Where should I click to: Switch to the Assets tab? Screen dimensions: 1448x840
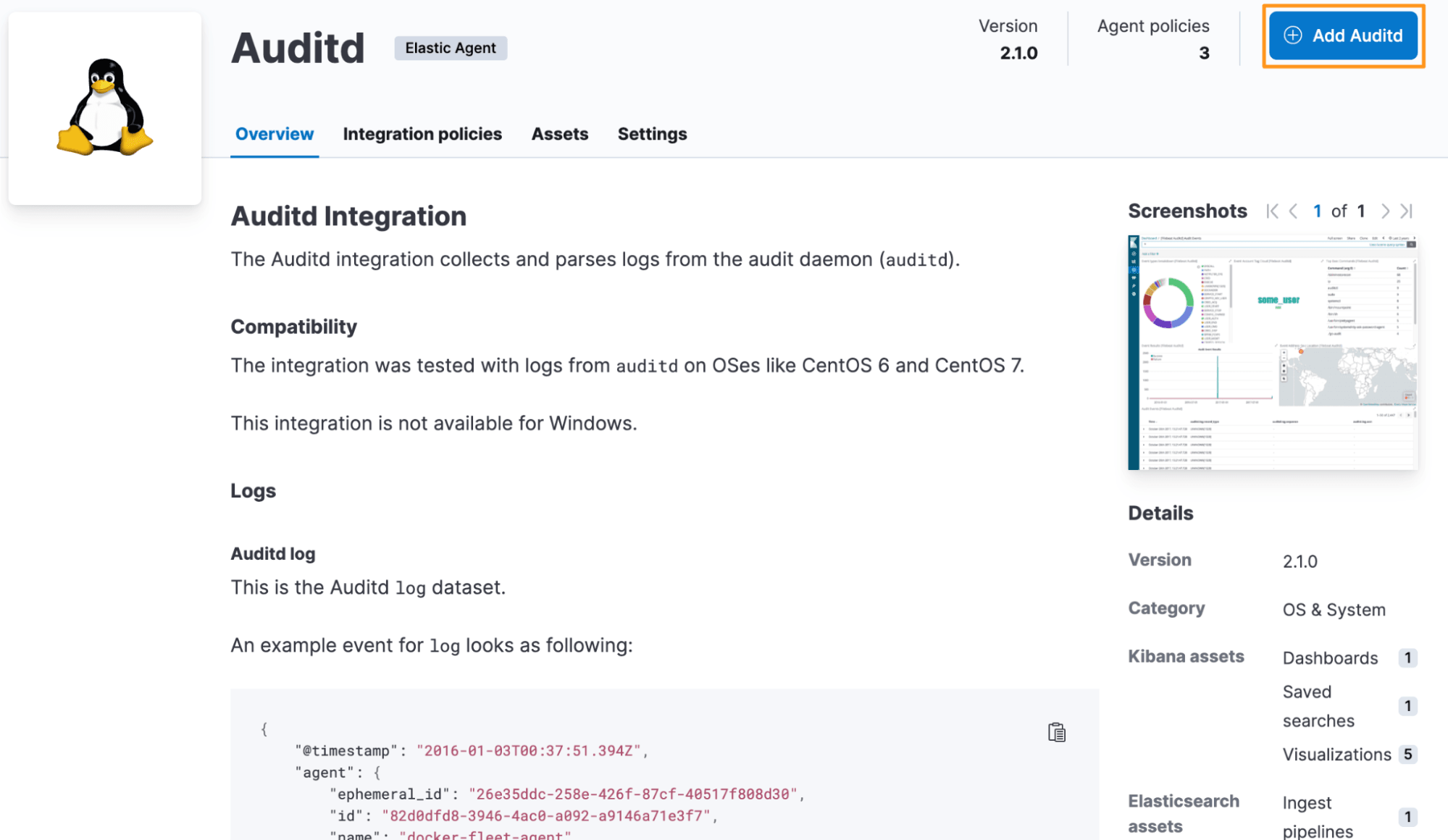(560, 134)
